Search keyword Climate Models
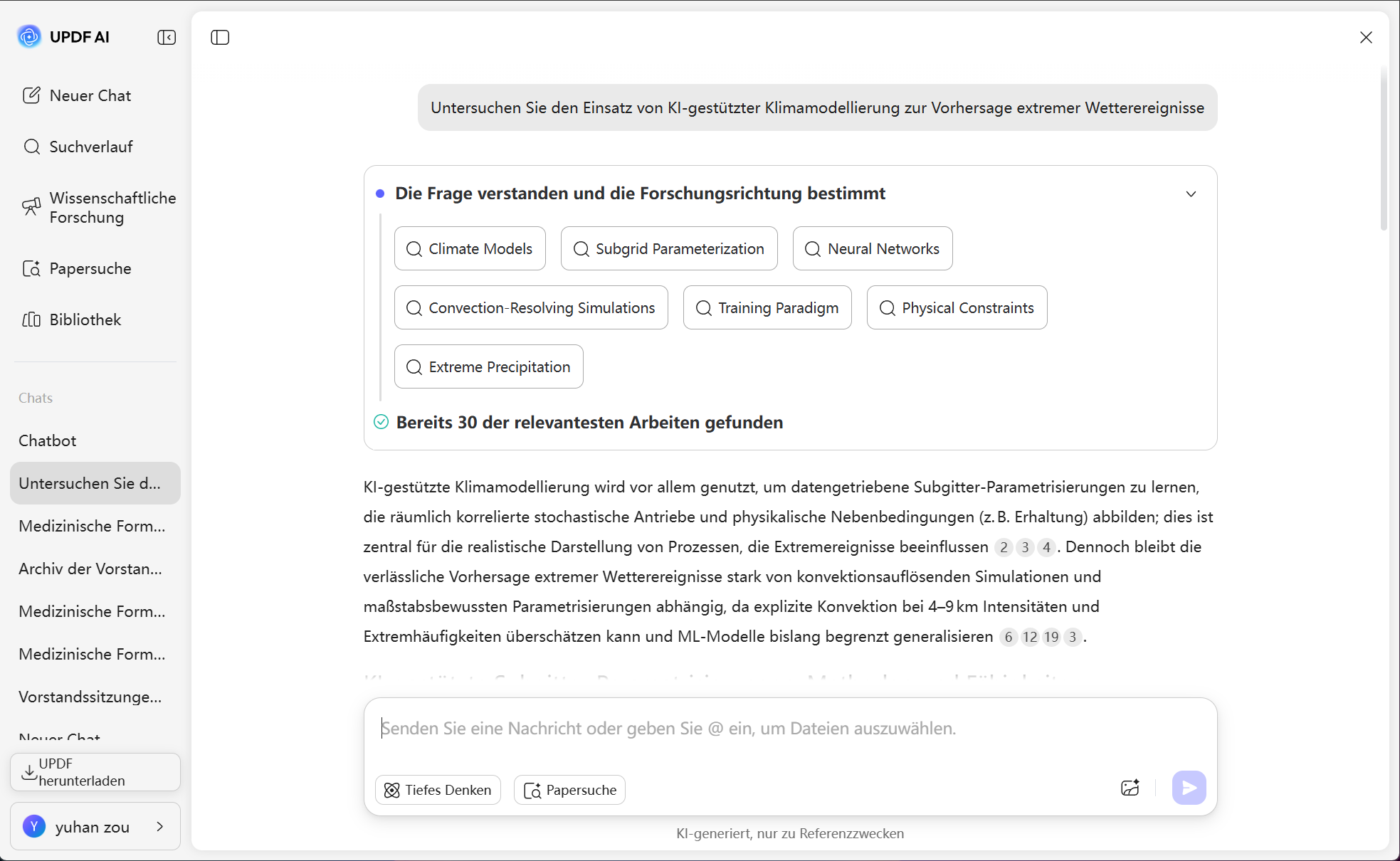 pos(470,248)
